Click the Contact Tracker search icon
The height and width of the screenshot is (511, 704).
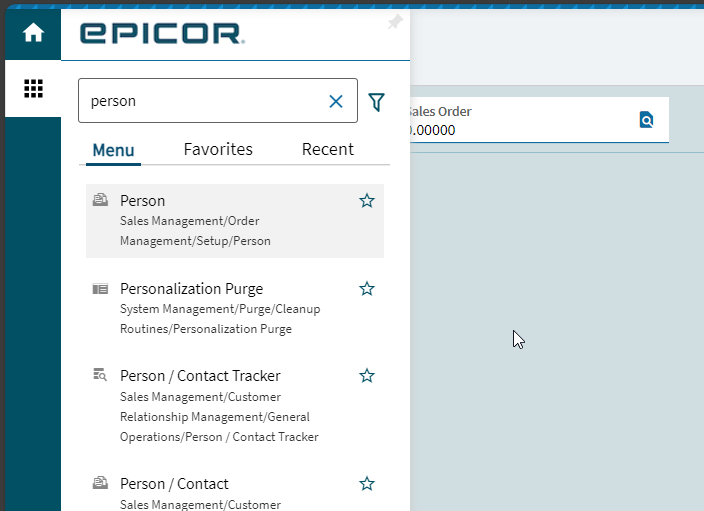click(x=100, y=374)
